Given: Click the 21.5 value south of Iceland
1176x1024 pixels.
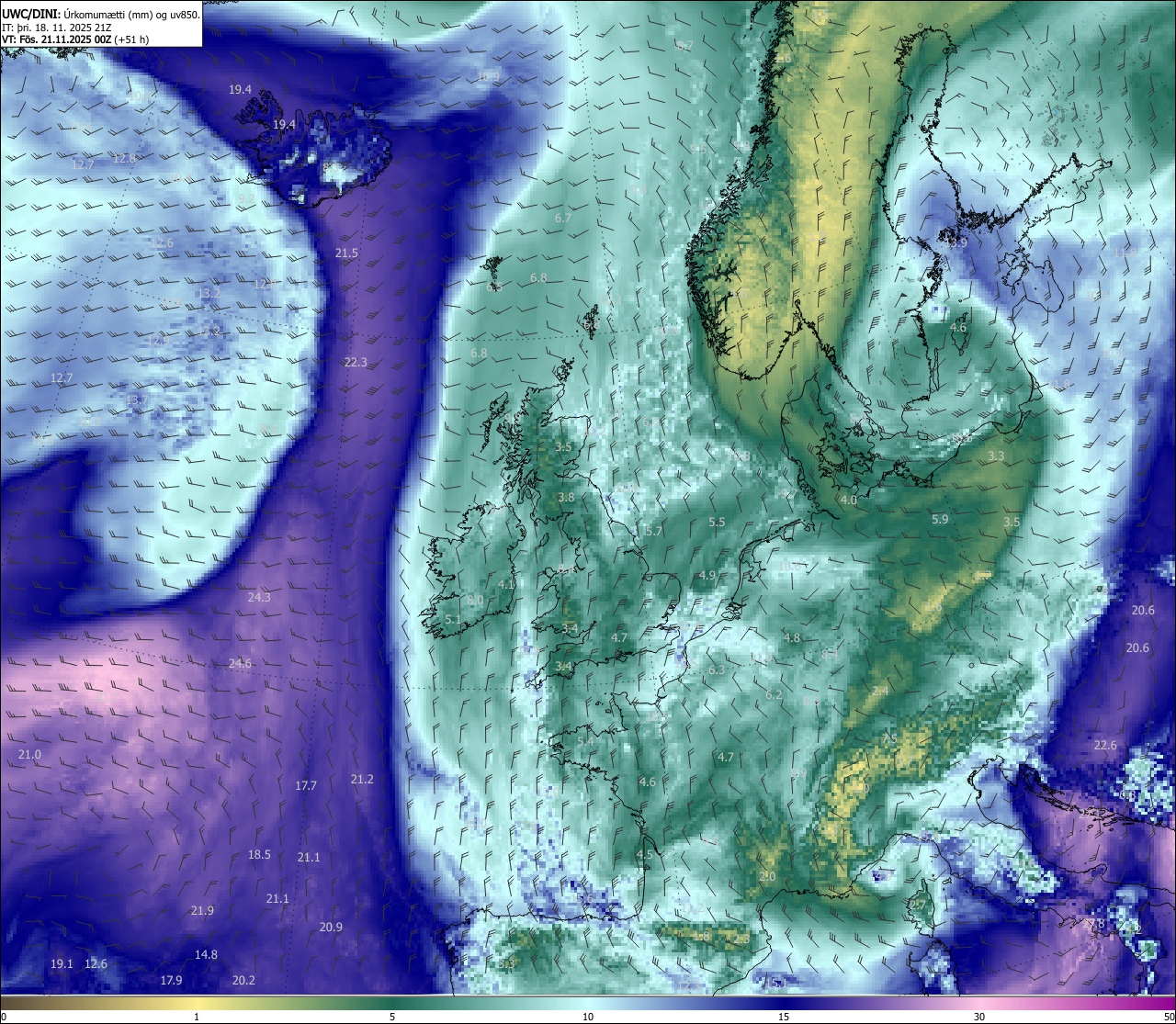Looking at the screenshot, I should pos(346,253).
